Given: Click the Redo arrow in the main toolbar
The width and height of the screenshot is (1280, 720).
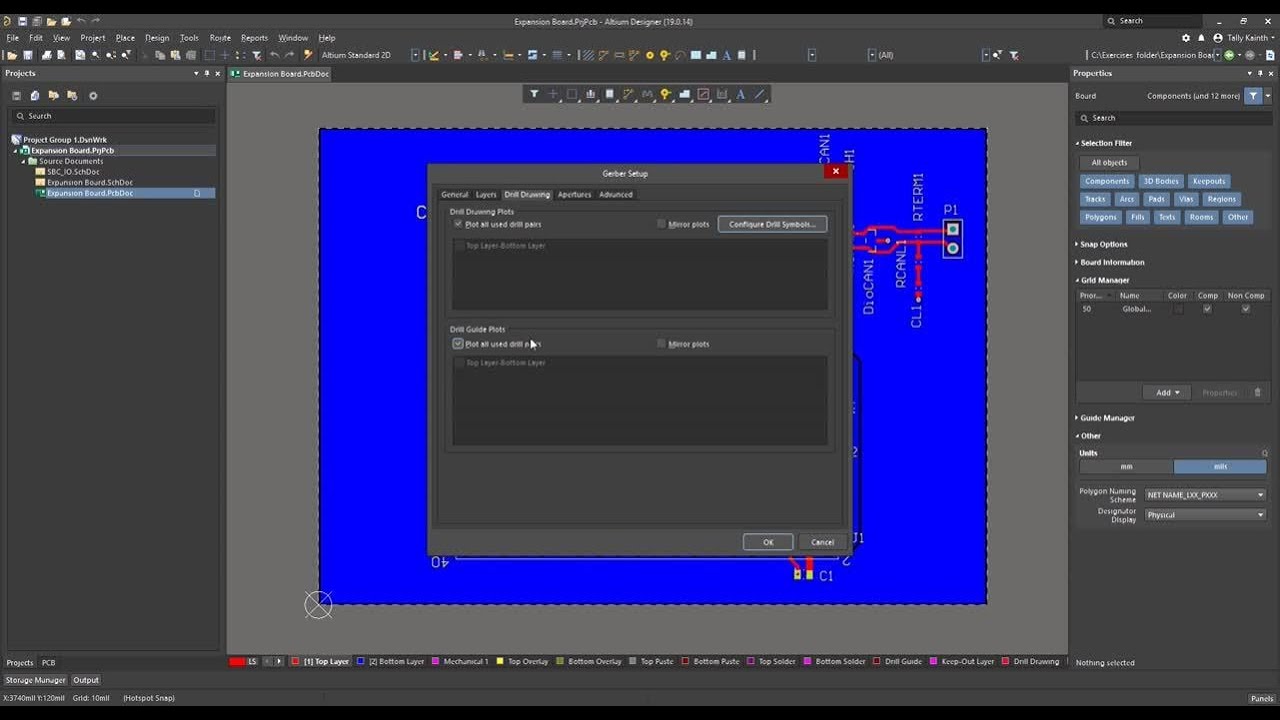Looking at the screenshot, I should [x=290, y=55].
